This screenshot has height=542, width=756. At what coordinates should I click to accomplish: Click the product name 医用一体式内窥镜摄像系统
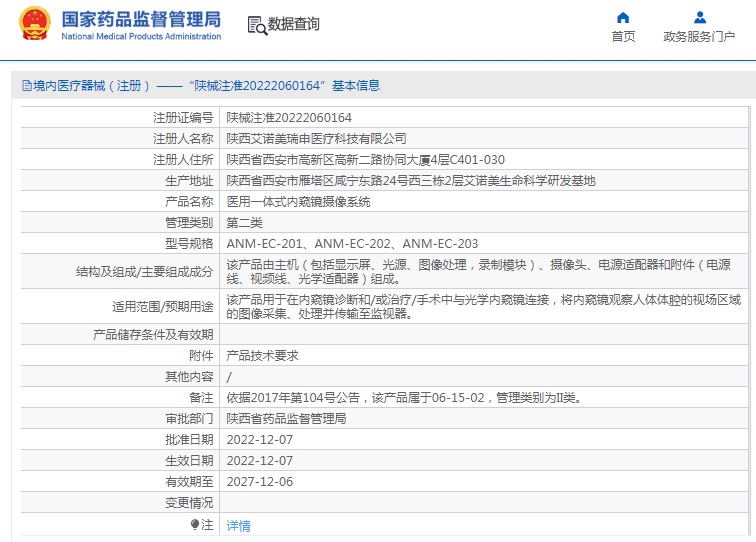click(x=298, y=201)
